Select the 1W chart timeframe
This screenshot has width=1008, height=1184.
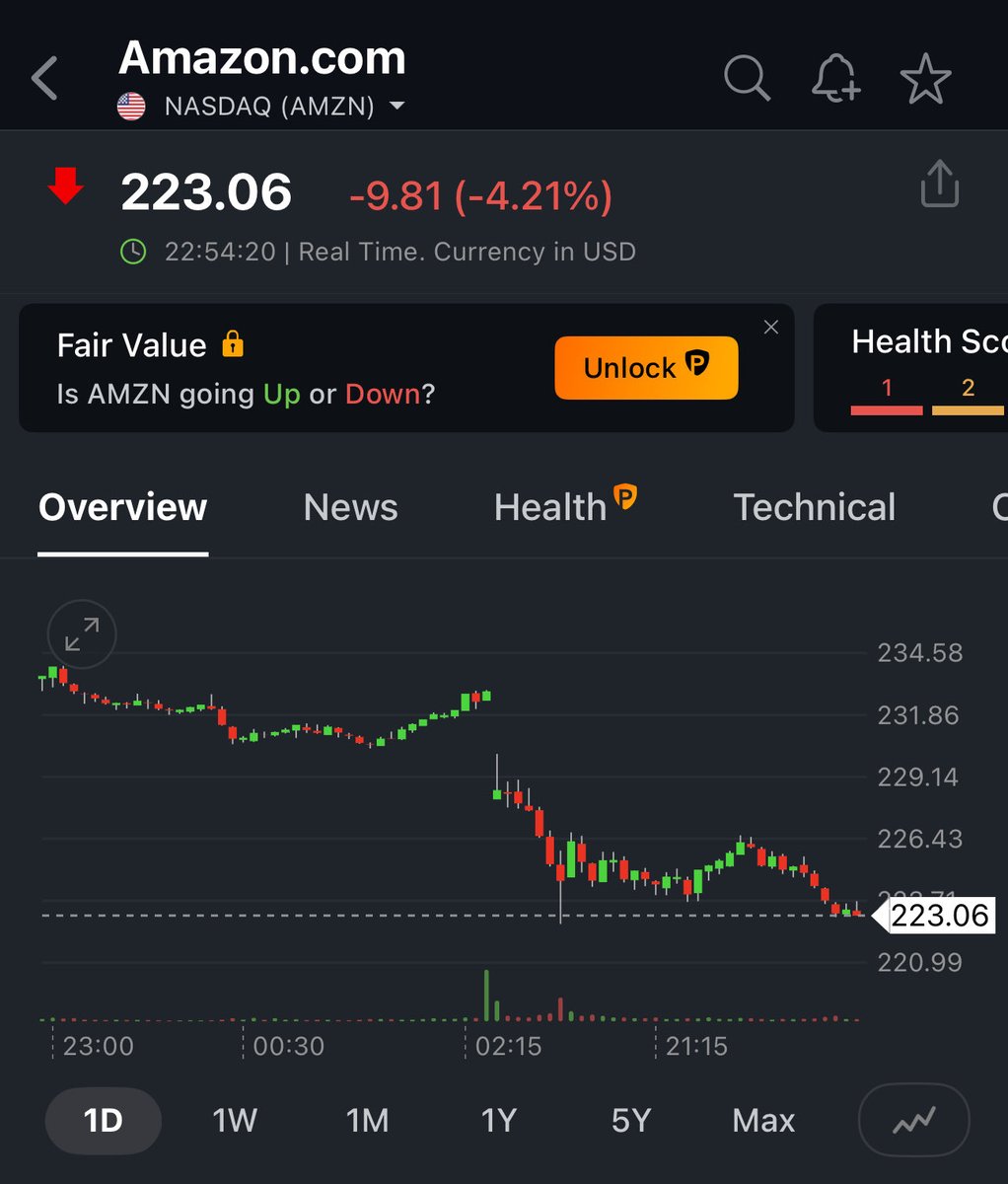point(234,1120)
